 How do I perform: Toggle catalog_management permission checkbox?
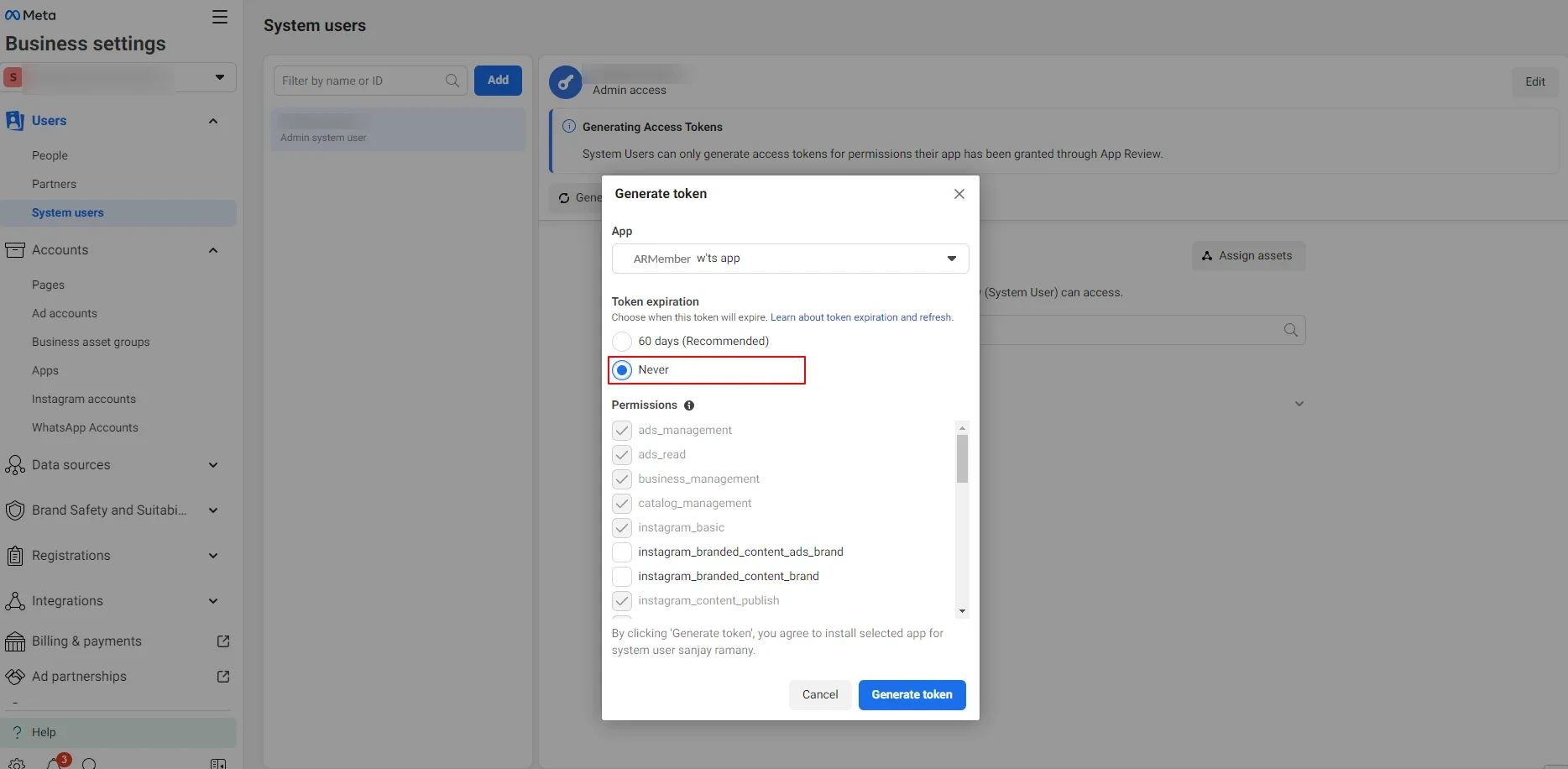coord(622,504)
